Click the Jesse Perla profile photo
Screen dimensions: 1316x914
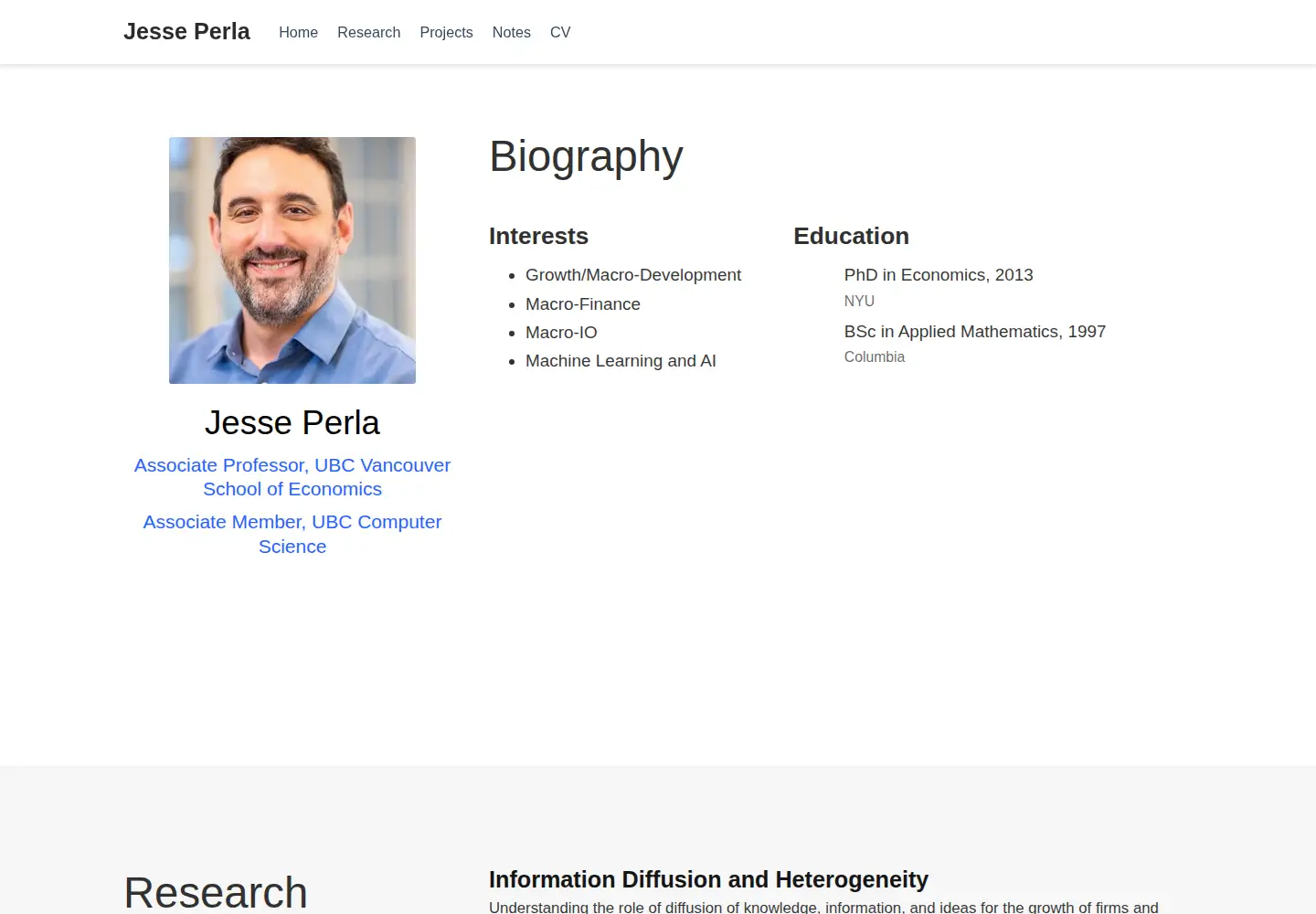292,260
